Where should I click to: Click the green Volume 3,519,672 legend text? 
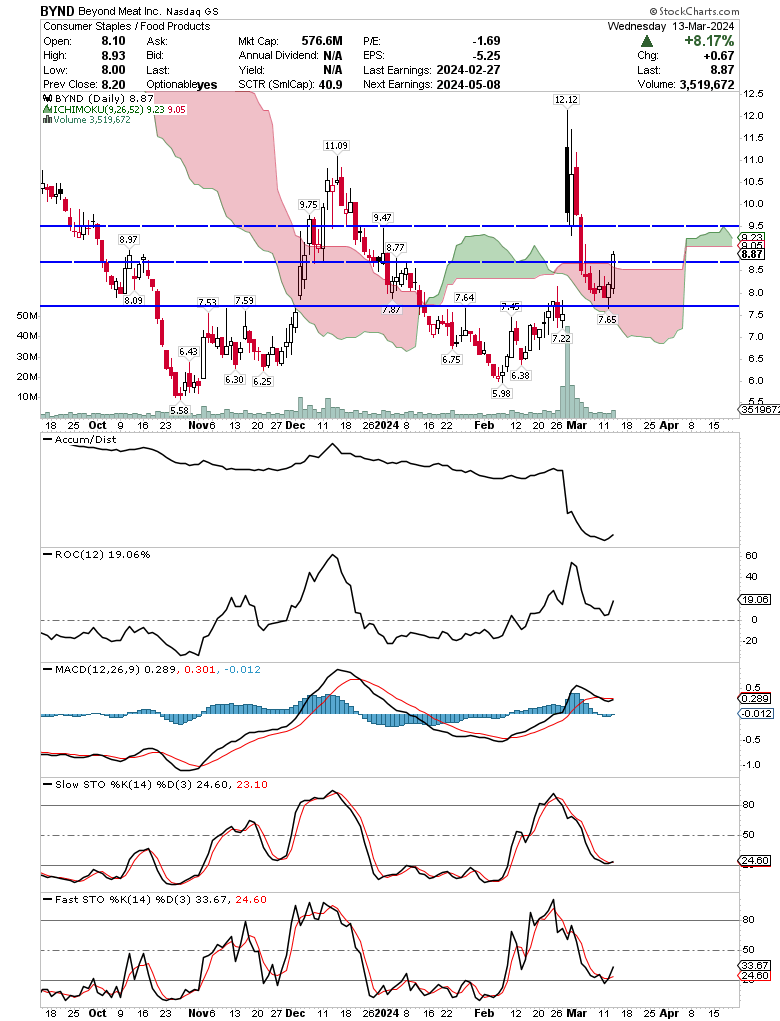[x=92, y=120]
